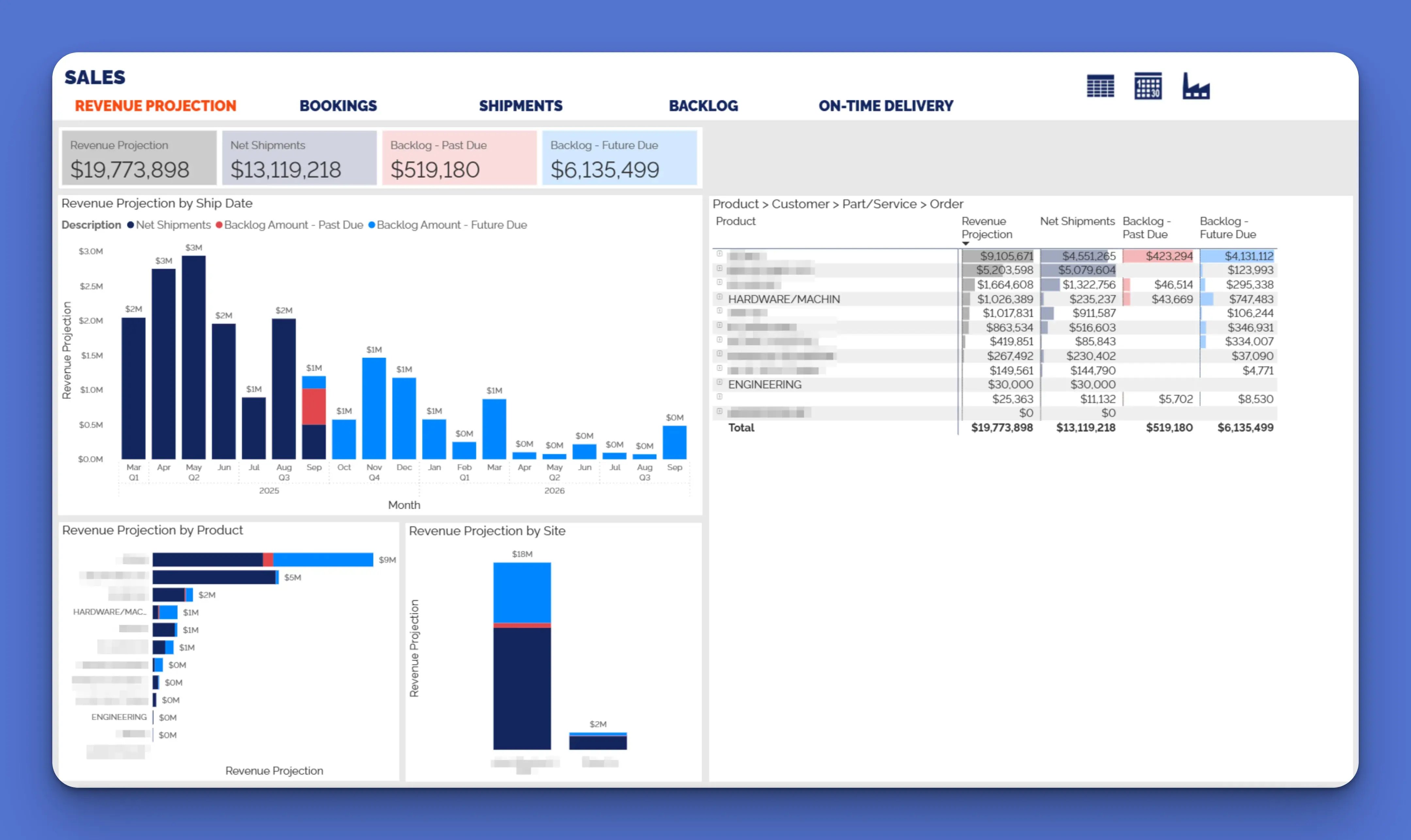Viewport: 1411px width, 840px height.
Task: Click the Net Shipments KPI card
Action: 299,158
